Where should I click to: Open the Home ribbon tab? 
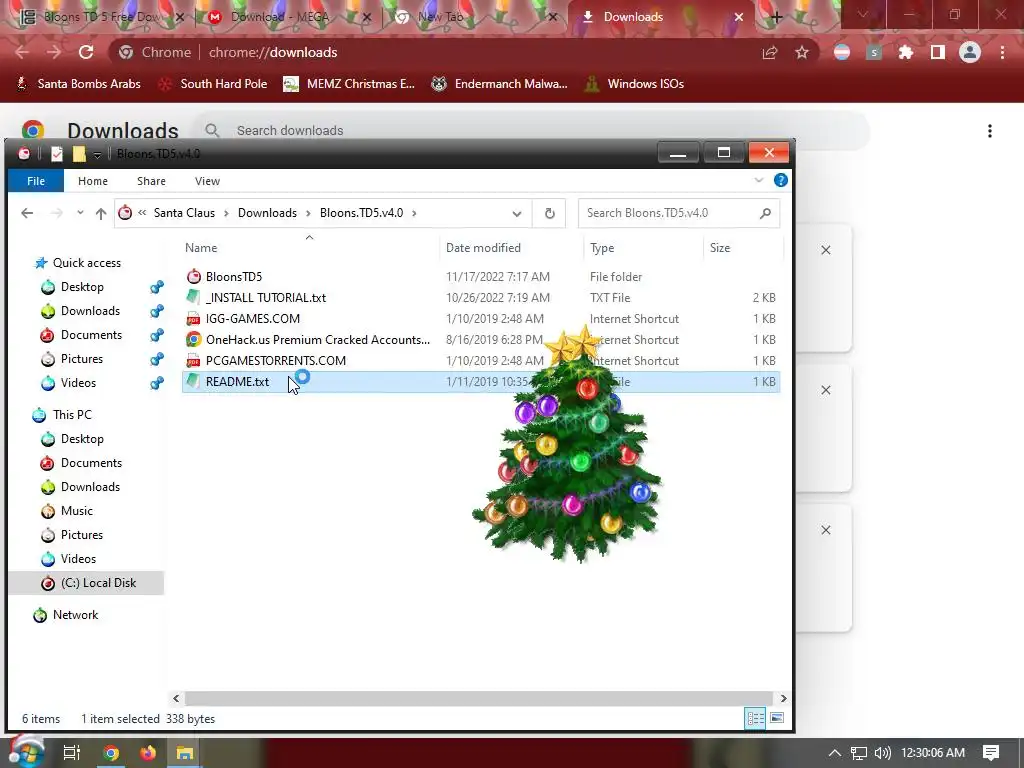[x=93, y=181]
